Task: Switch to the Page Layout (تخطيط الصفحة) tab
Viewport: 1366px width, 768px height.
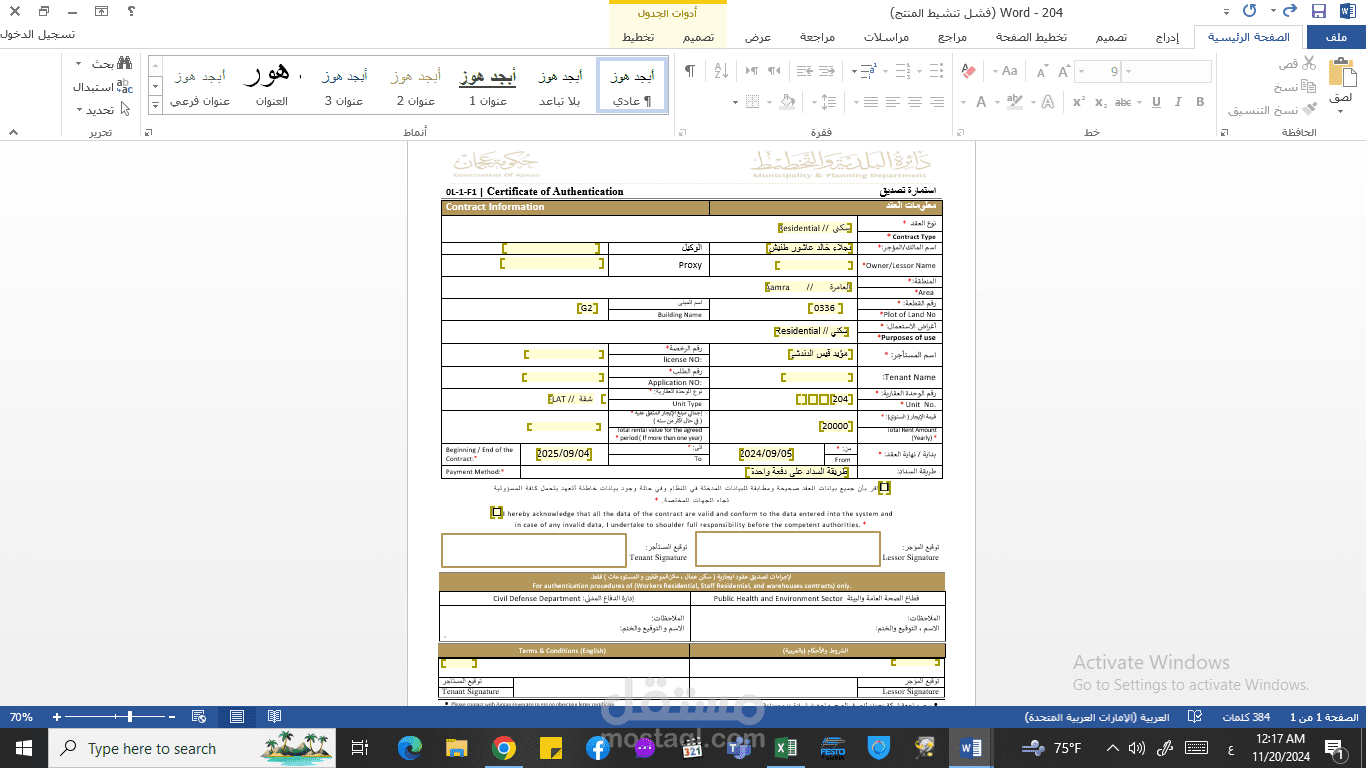Action: (x=1031, y=37)
